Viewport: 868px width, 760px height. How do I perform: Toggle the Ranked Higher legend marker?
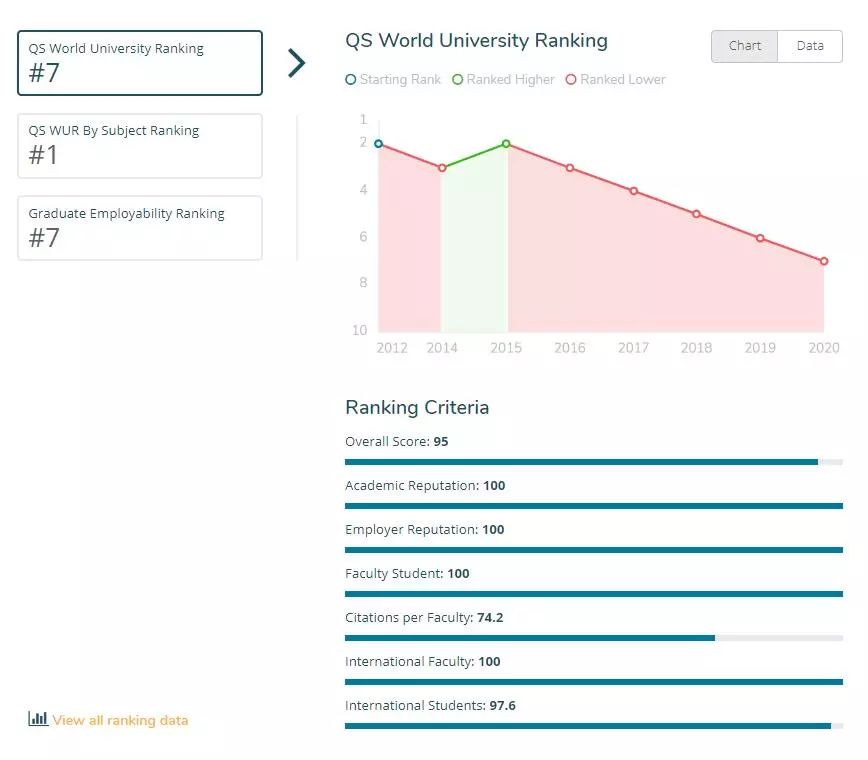click(458, 80)
